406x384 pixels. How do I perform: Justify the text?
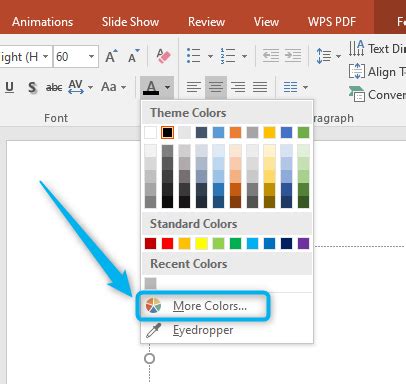pyautogui.click(x=260, y=87)
